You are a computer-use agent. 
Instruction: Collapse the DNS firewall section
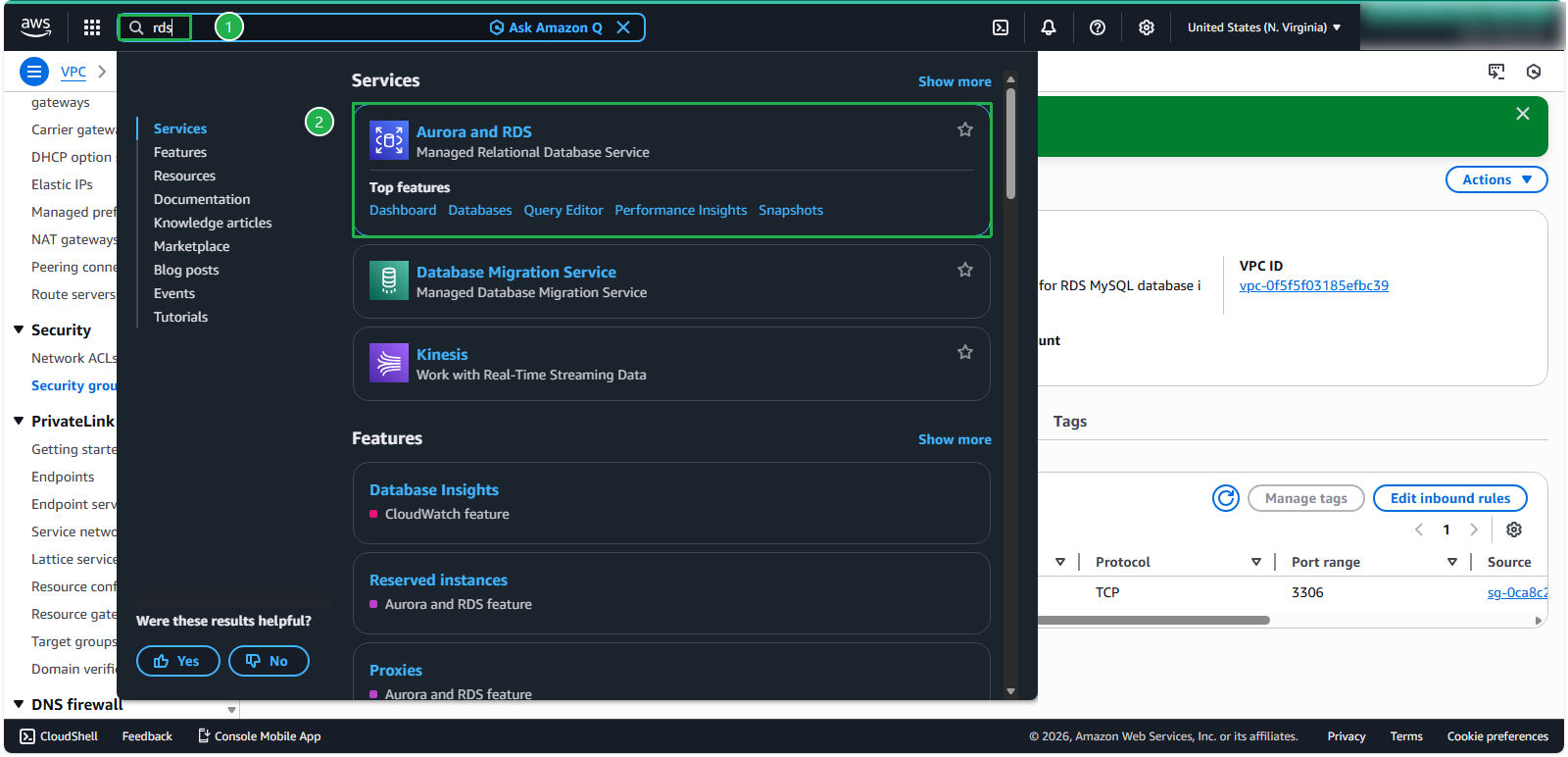tap(19, 704)
